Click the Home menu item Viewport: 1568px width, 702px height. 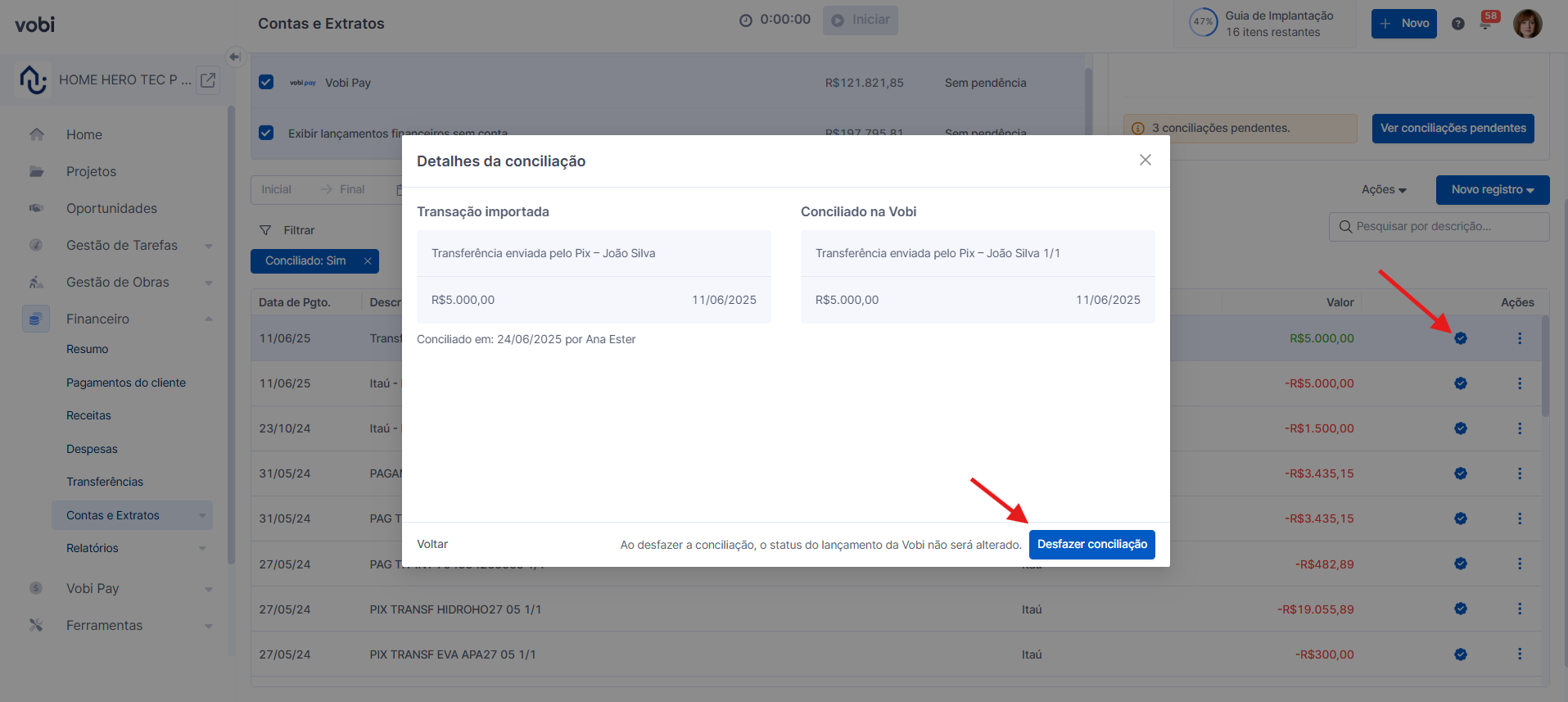point(84,134)
